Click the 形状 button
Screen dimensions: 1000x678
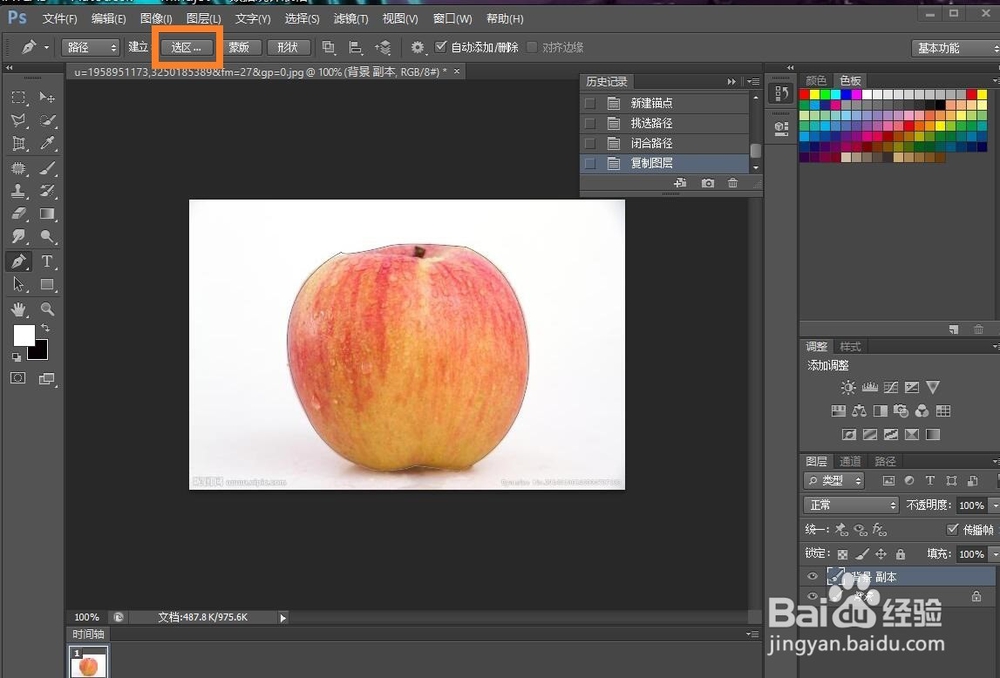click(x=288, y=47)
